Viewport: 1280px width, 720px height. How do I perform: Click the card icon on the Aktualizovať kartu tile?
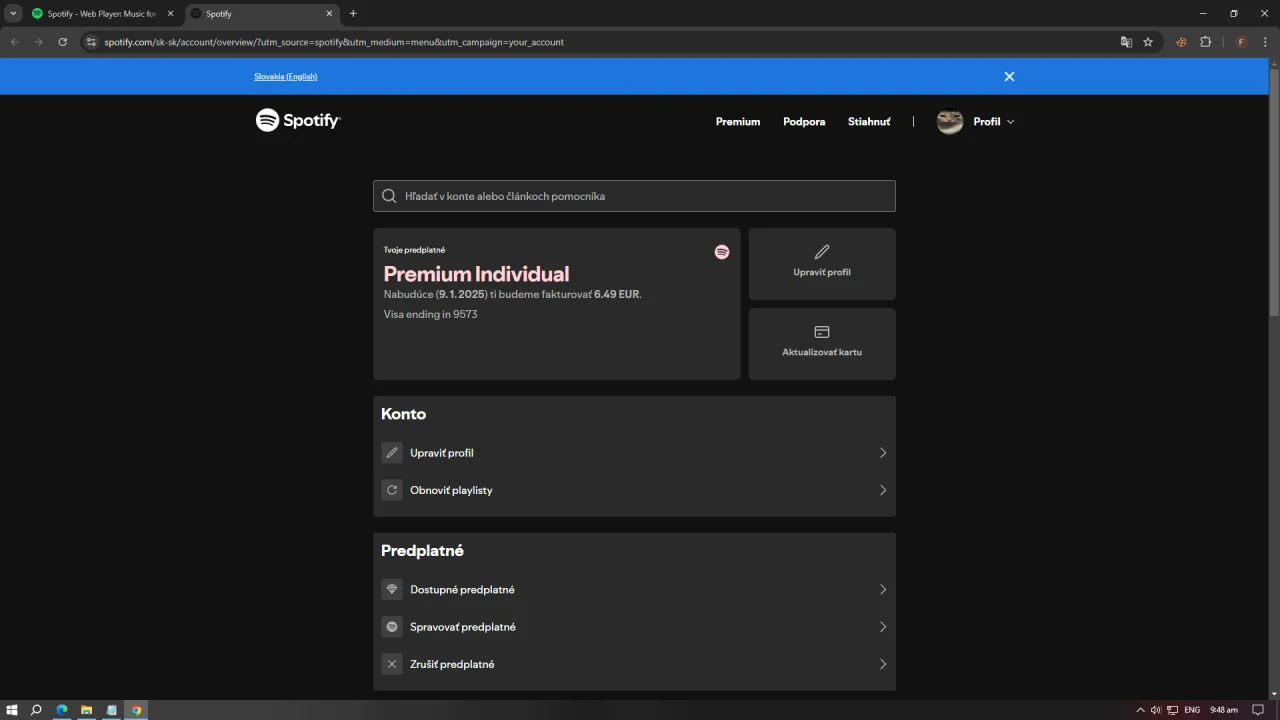pos(822,332)
